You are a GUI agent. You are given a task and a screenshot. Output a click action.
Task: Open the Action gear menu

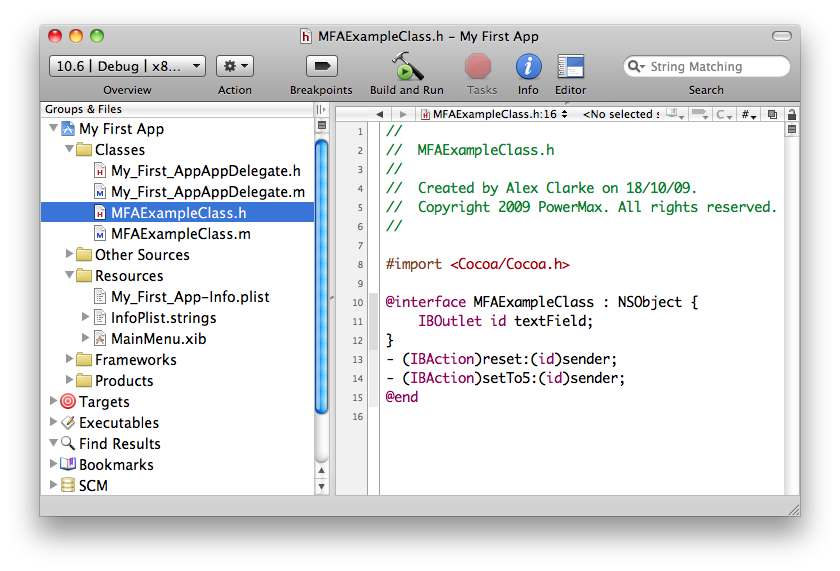click(x=235, y=66)
